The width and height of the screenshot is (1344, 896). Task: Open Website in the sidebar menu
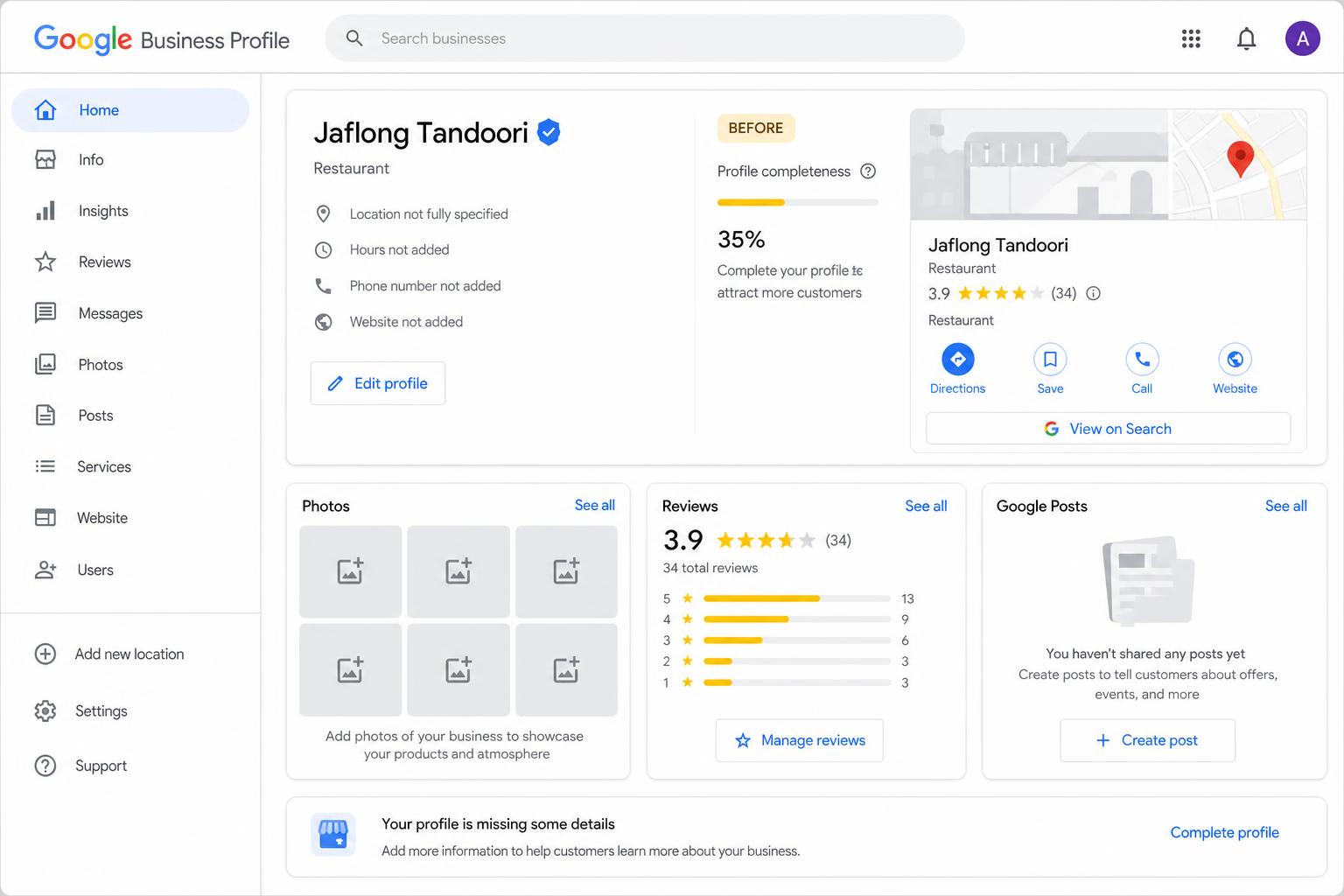pyautogui.click(x=130, y=518)
